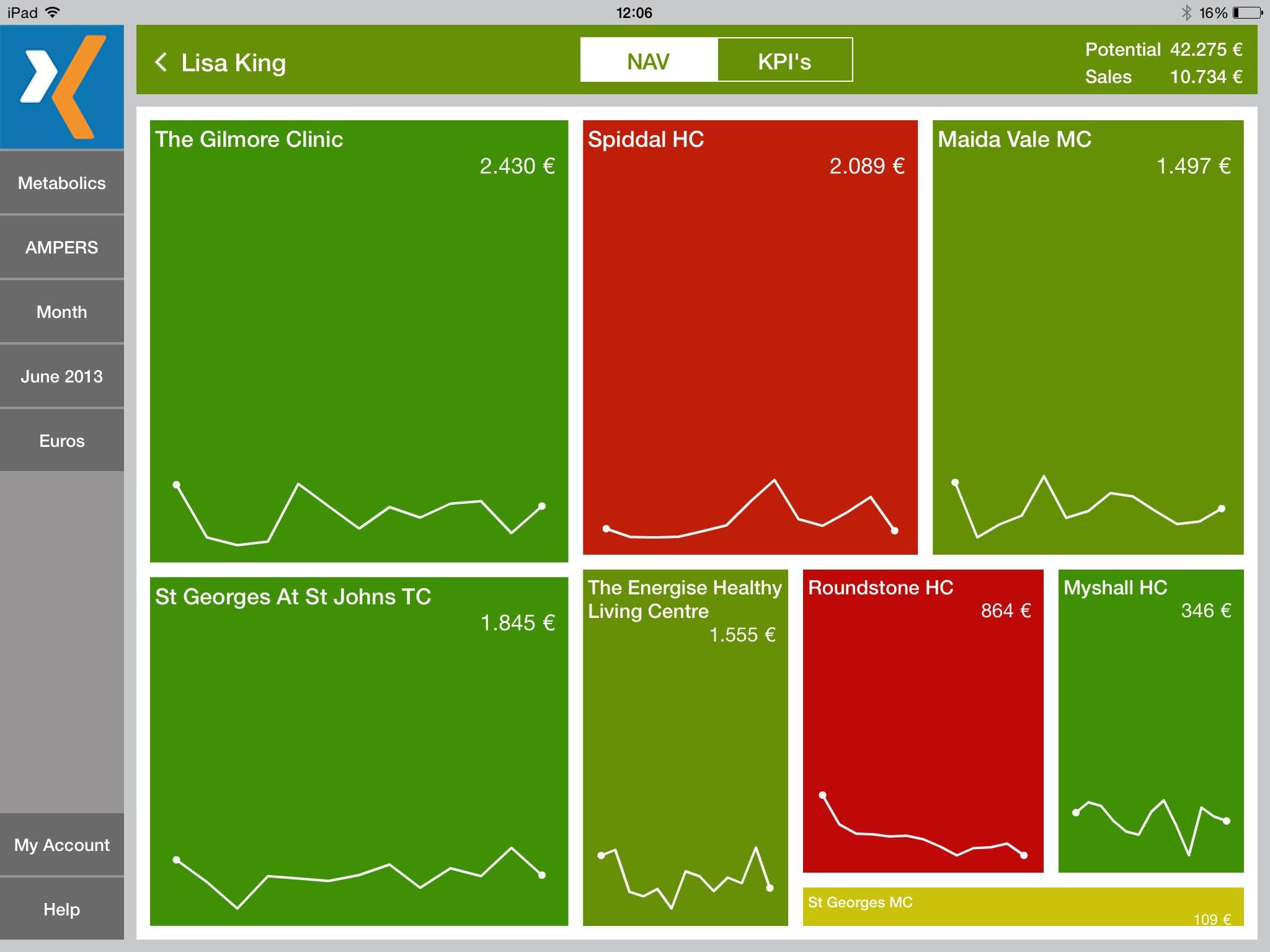Tap the battery indicator icon
Viewport: 1270px width, 952px height.
(x=1248, y=12)
